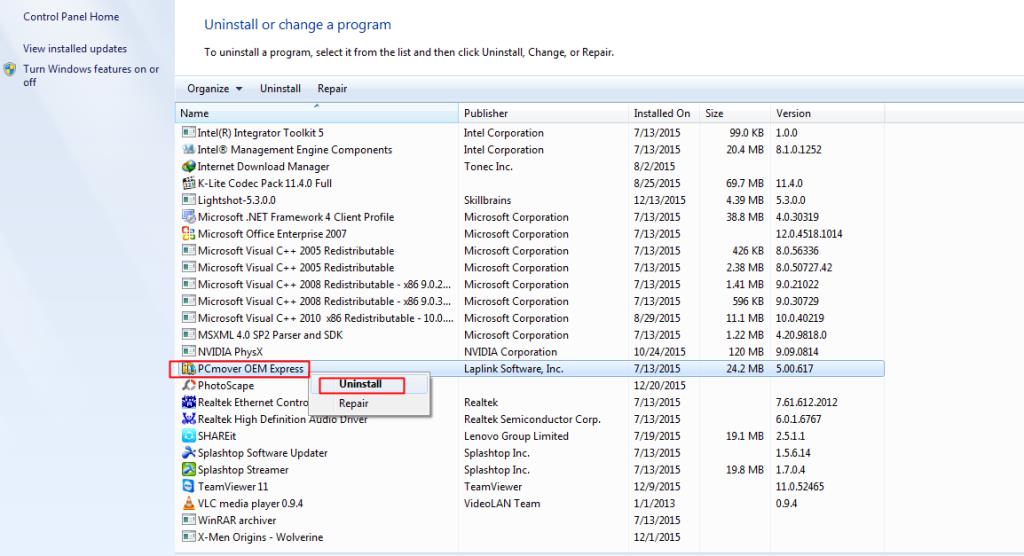Select Microsoft Office Enterprise 2007 name

pyautogui.click(x=272, y=234)
